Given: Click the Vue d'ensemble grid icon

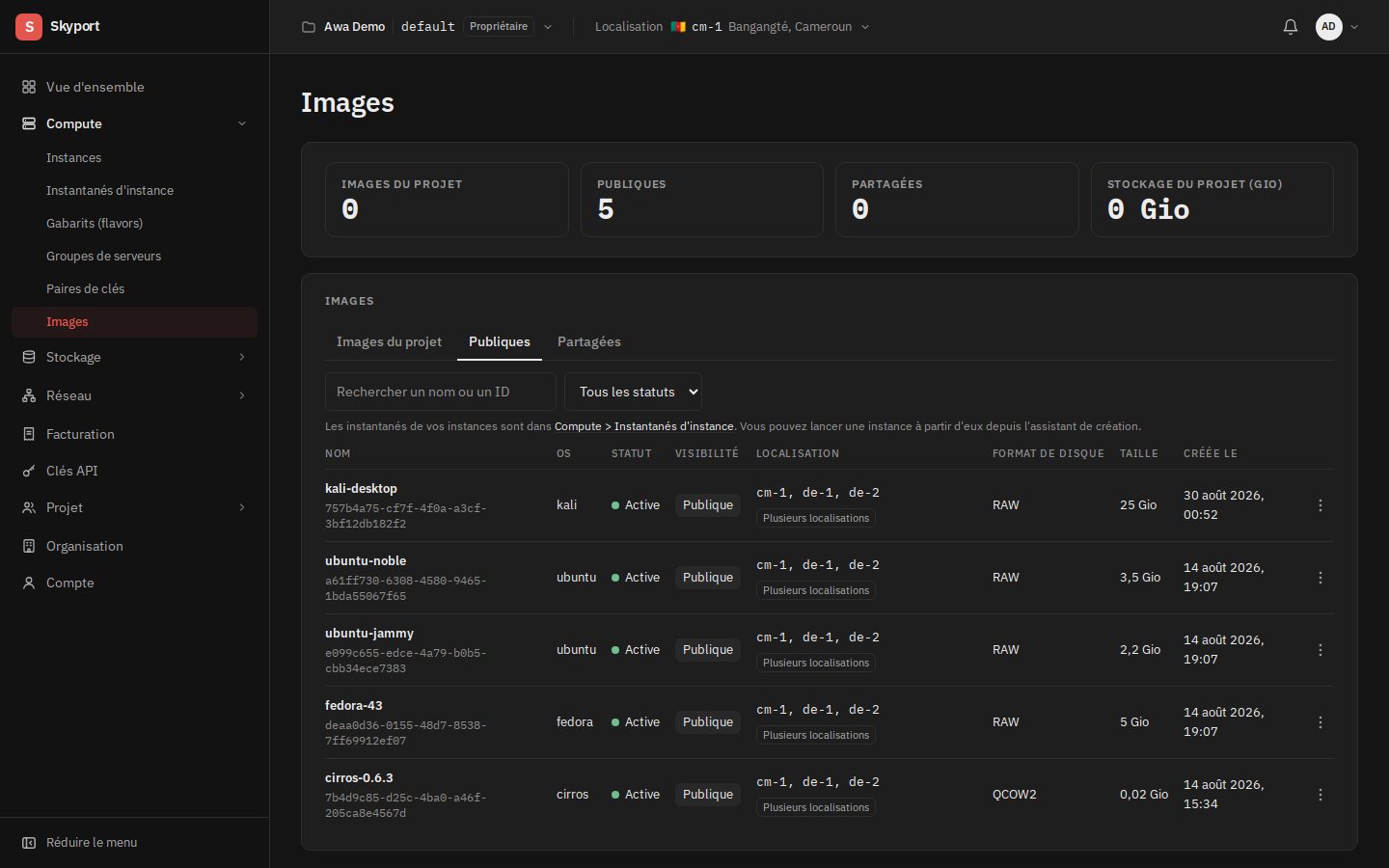Looking at the screenshot, I should tap(29, 87).
